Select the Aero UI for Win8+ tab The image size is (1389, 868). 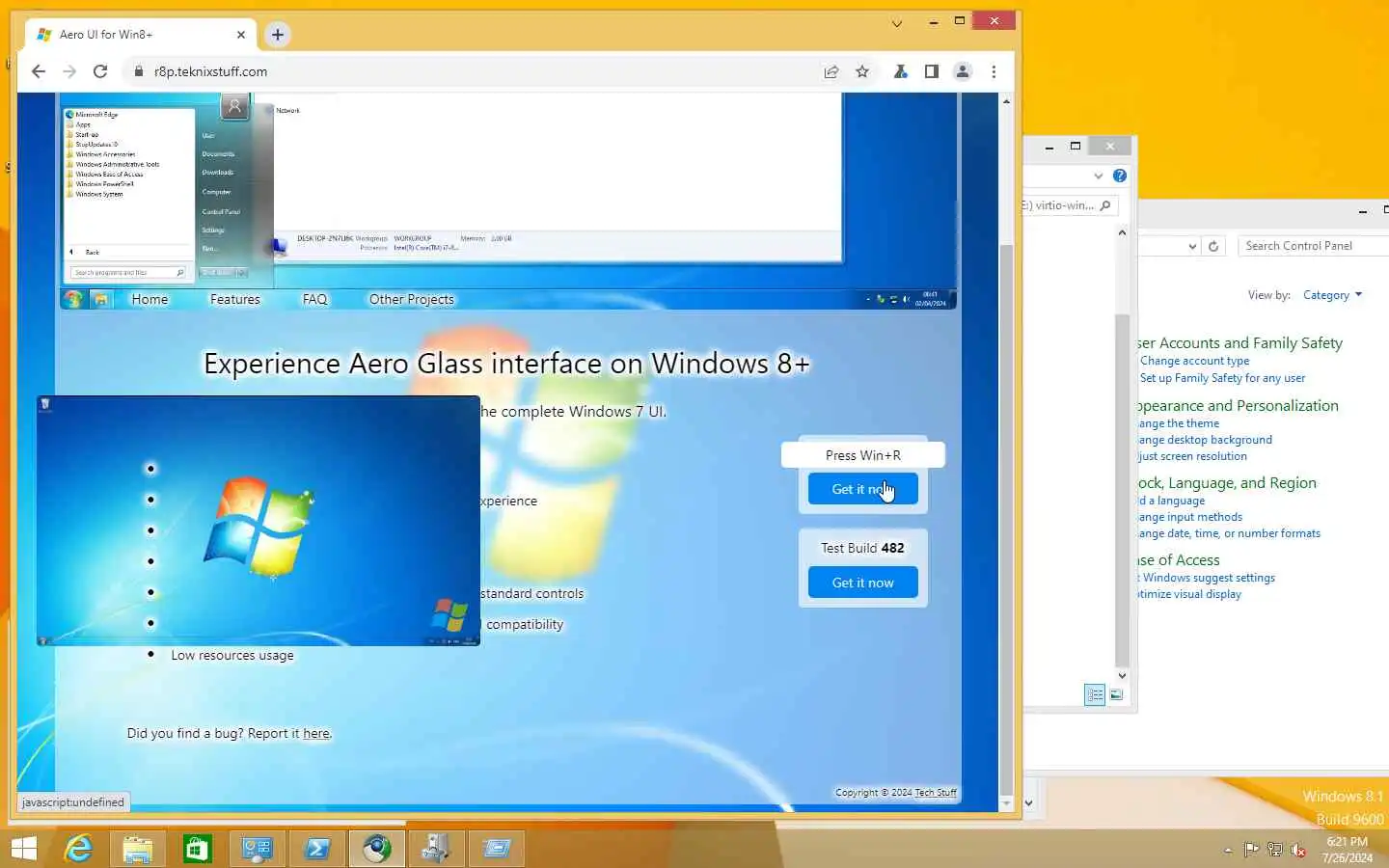coord(140,35)
